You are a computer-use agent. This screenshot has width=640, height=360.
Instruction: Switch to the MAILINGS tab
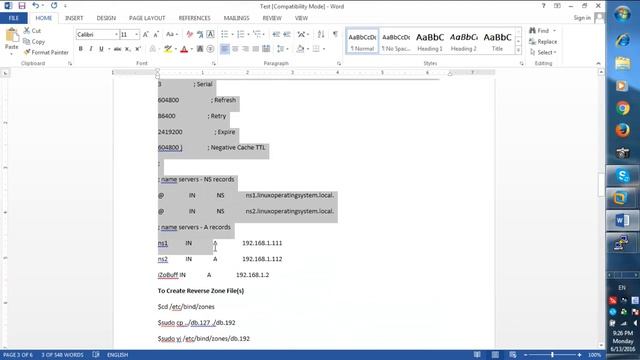click(x=236, y=18)
